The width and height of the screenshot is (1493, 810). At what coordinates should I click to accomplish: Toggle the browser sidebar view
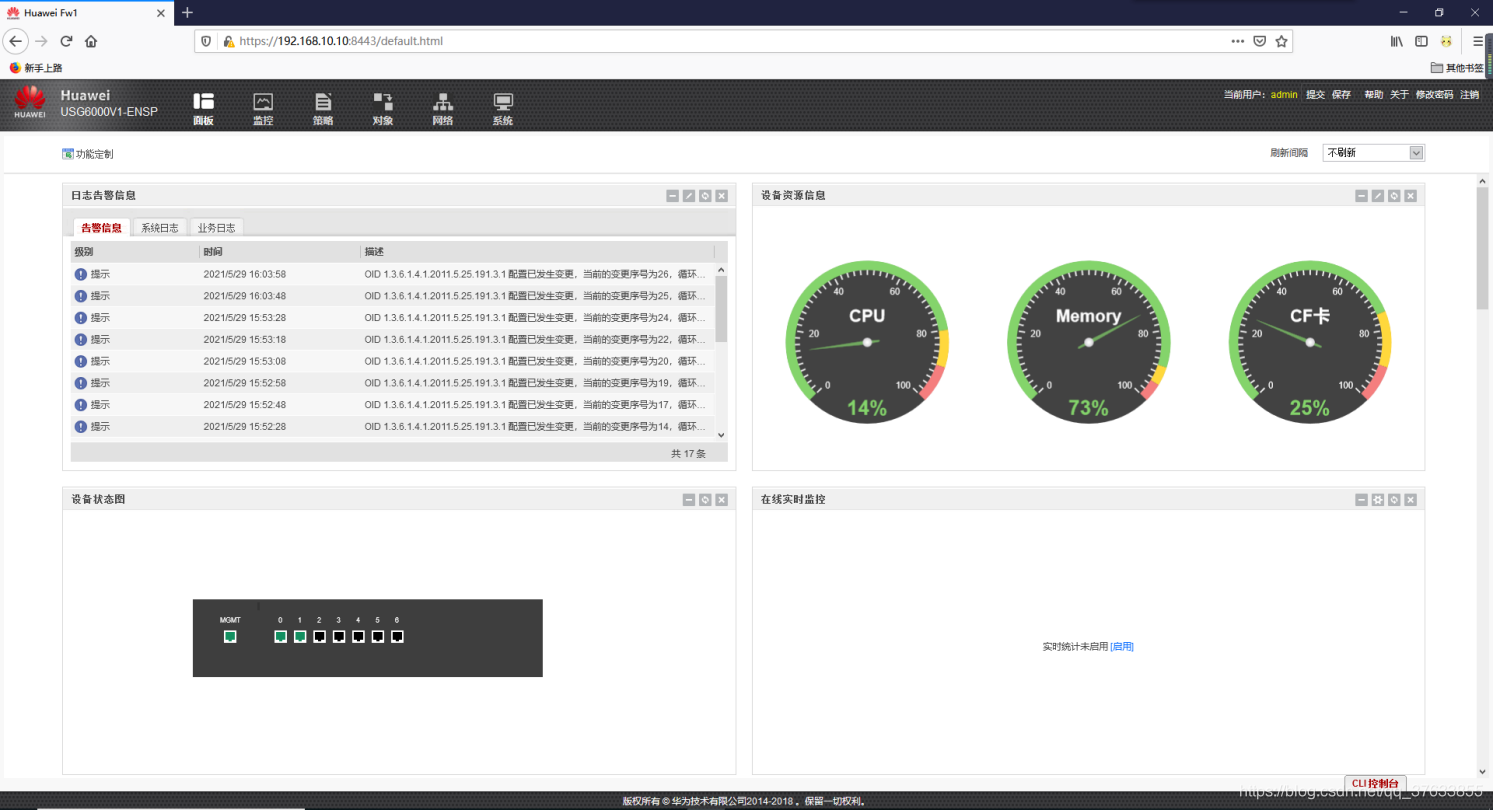tap(1421, 41)
